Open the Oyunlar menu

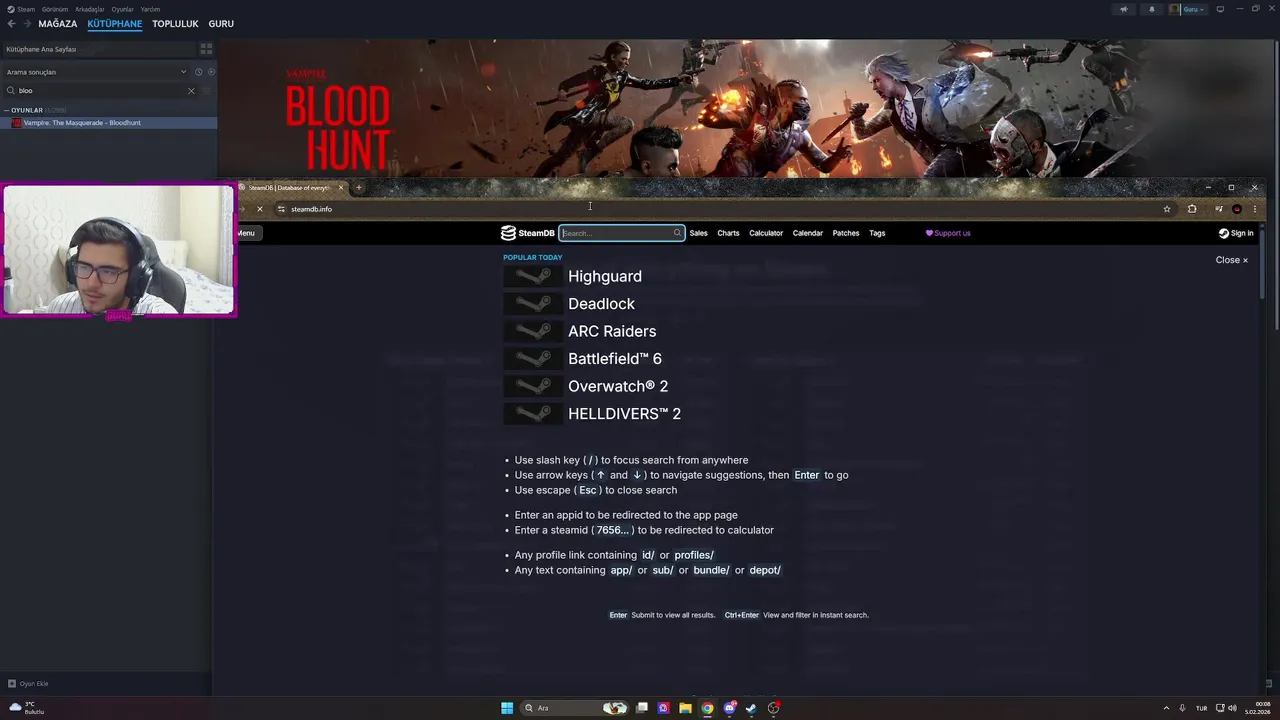coord(123,9)
